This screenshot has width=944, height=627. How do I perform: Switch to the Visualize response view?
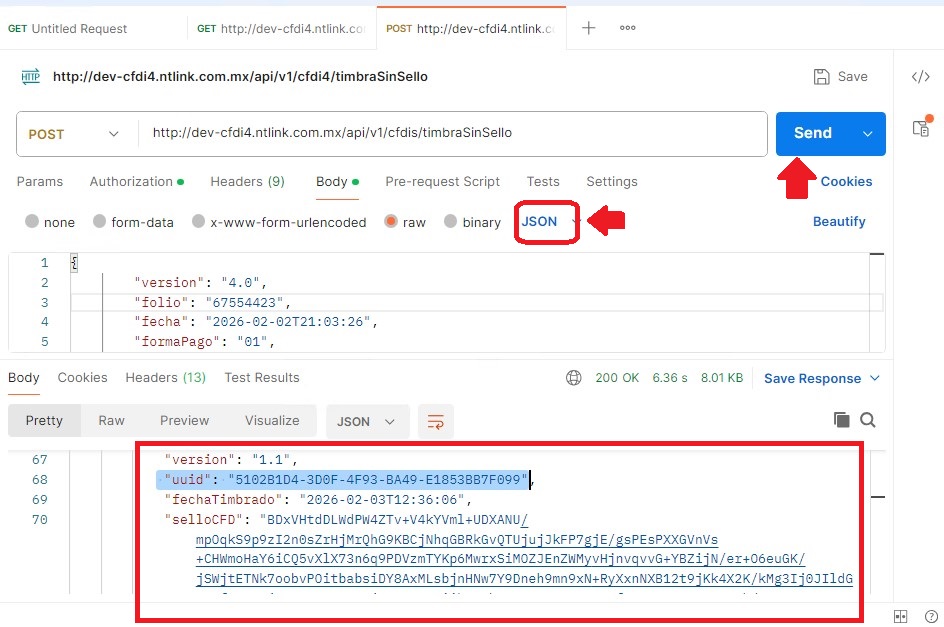coord(272,420)
